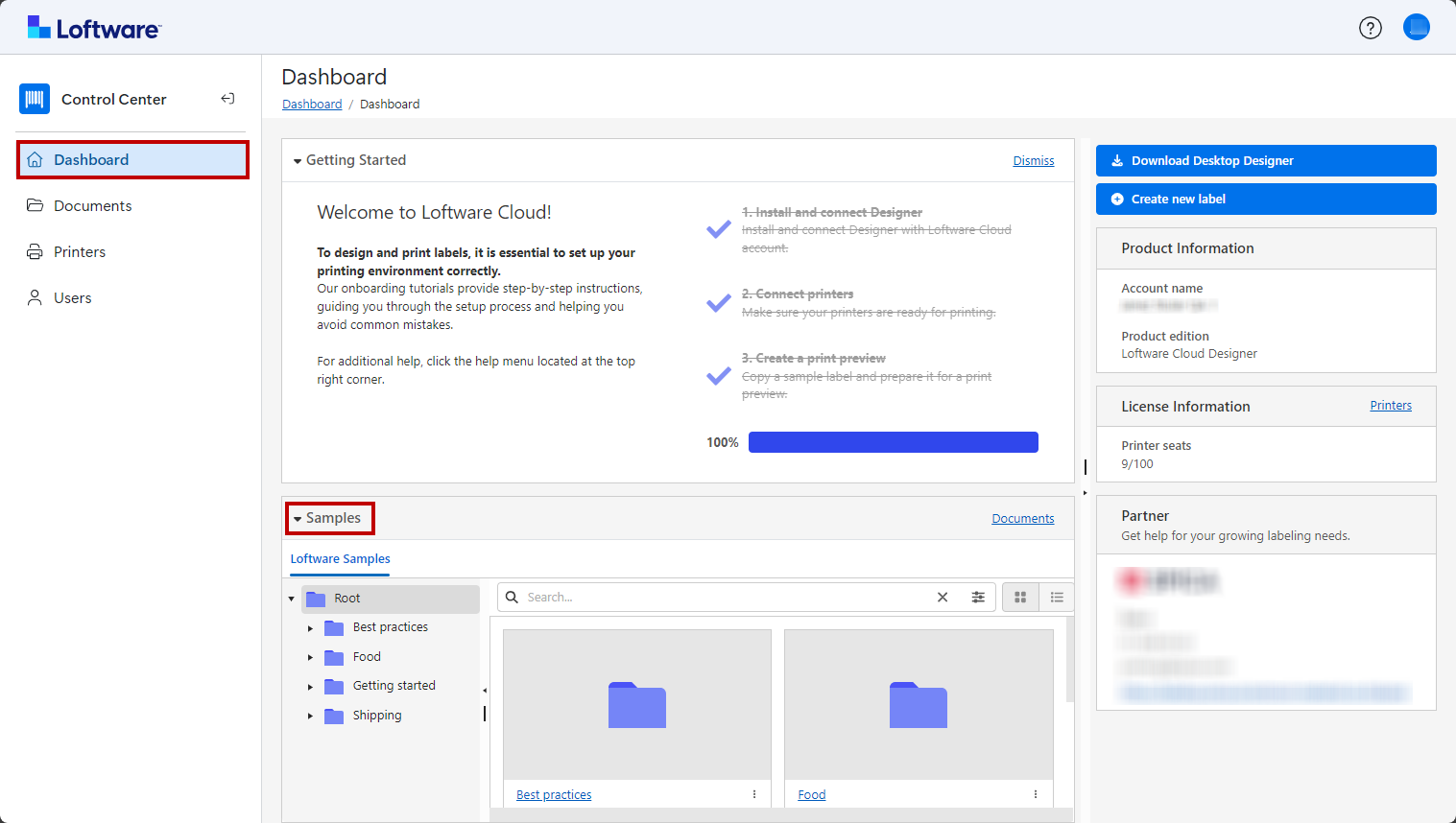Collapse sidebar using the arrow icon
This screenshot has height=823, width=1456.
point(227,99)
